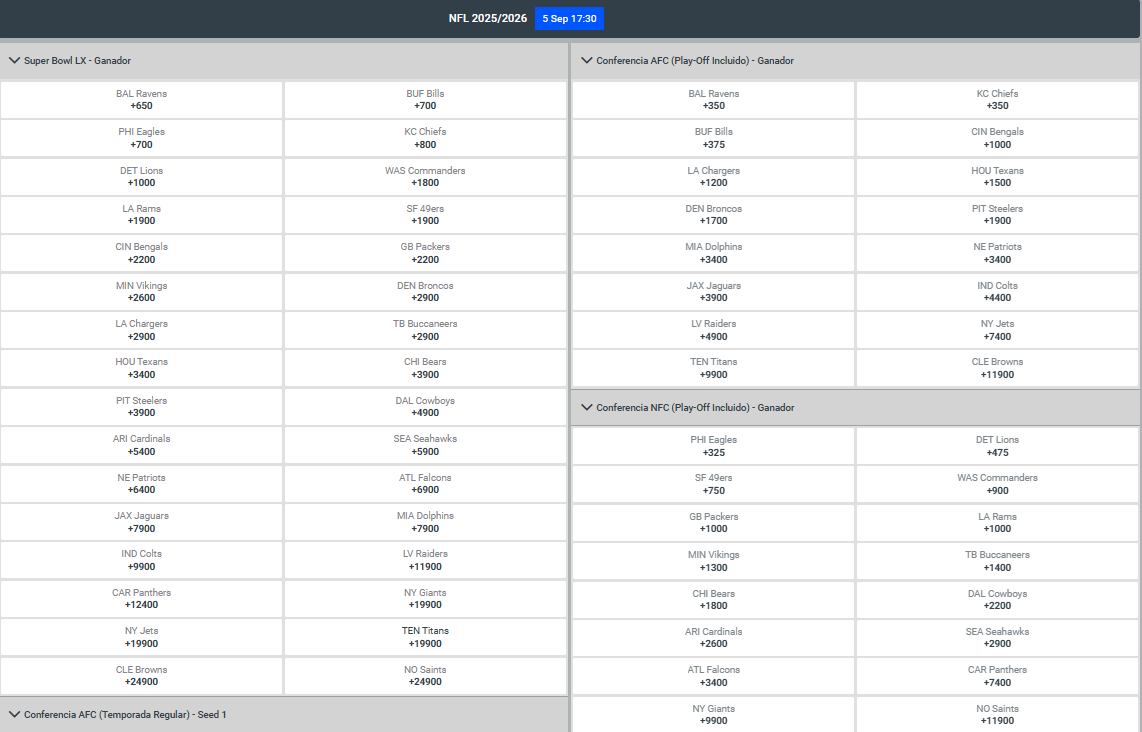Pick DEN Broncos at +1700
Viewport: 1142px width, 732px height.
click(x=714, y=215)
